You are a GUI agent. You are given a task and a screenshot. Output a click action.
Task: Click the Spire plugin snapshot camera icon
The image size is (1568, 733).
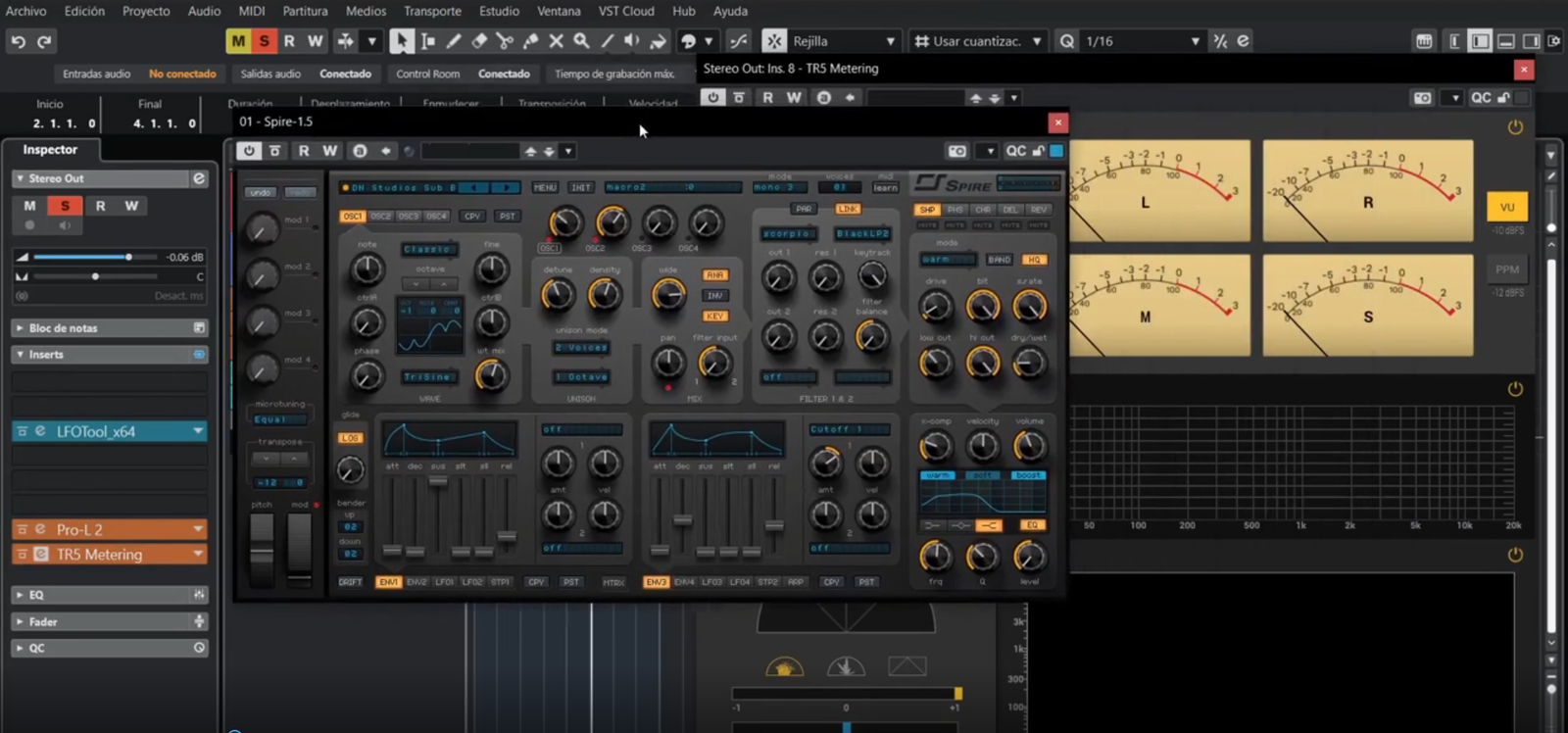pyautogui.click(x=957, y=151)
